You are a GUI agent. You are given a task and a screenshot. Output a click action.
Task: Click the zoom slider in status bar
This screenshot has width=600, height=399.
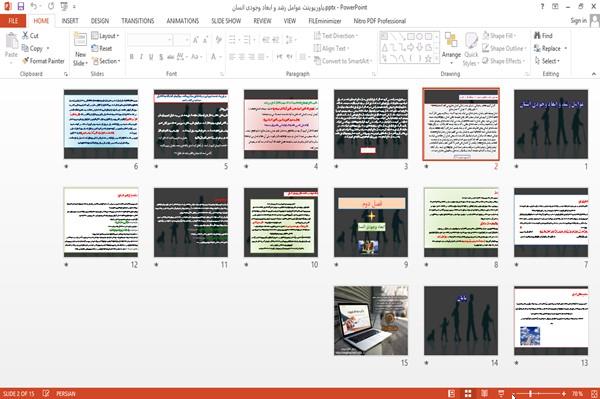[538, 393]
